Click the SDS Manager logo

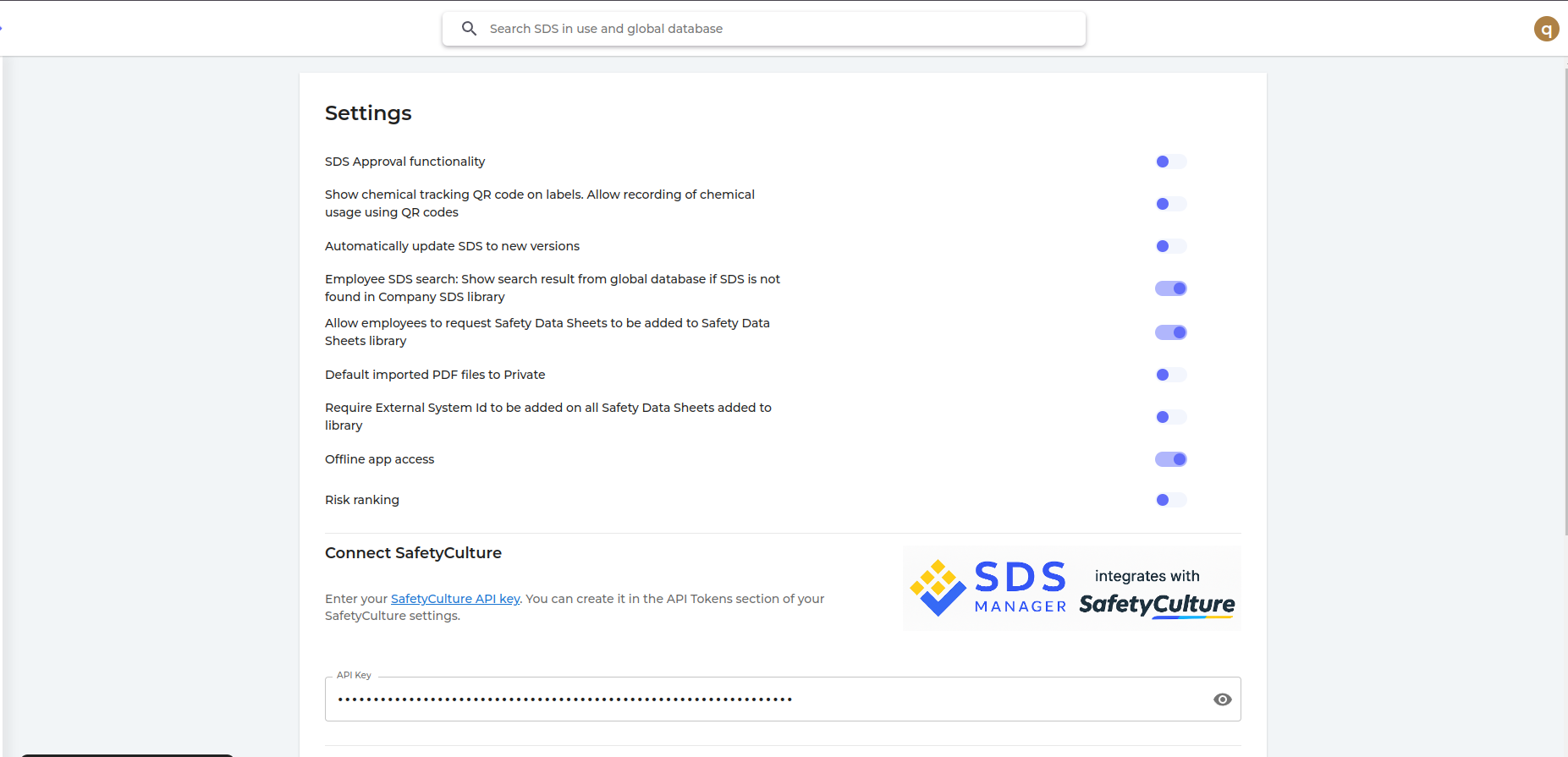coord(988,589)
